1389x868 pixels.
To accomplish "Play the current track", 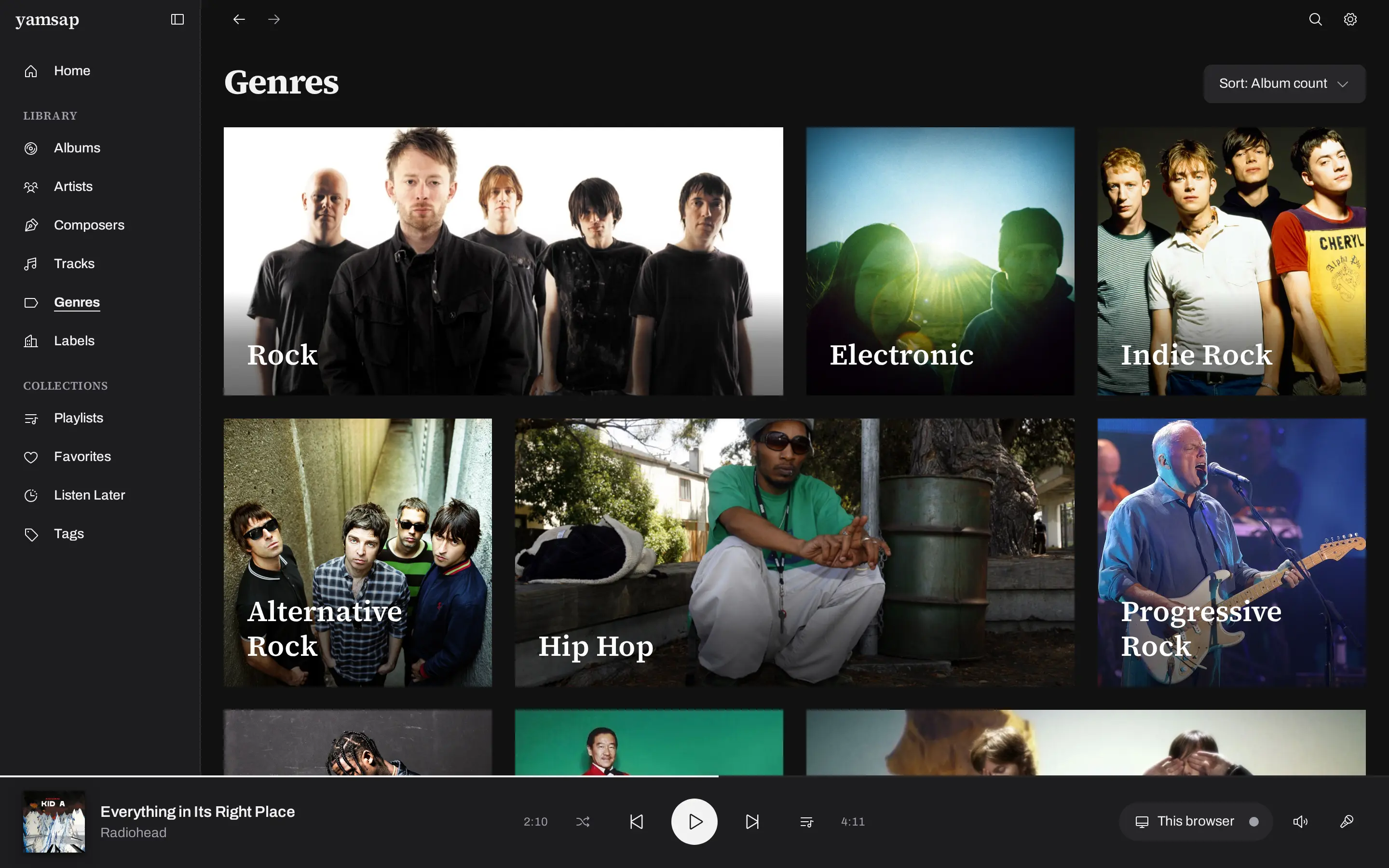I will [694, 822].
